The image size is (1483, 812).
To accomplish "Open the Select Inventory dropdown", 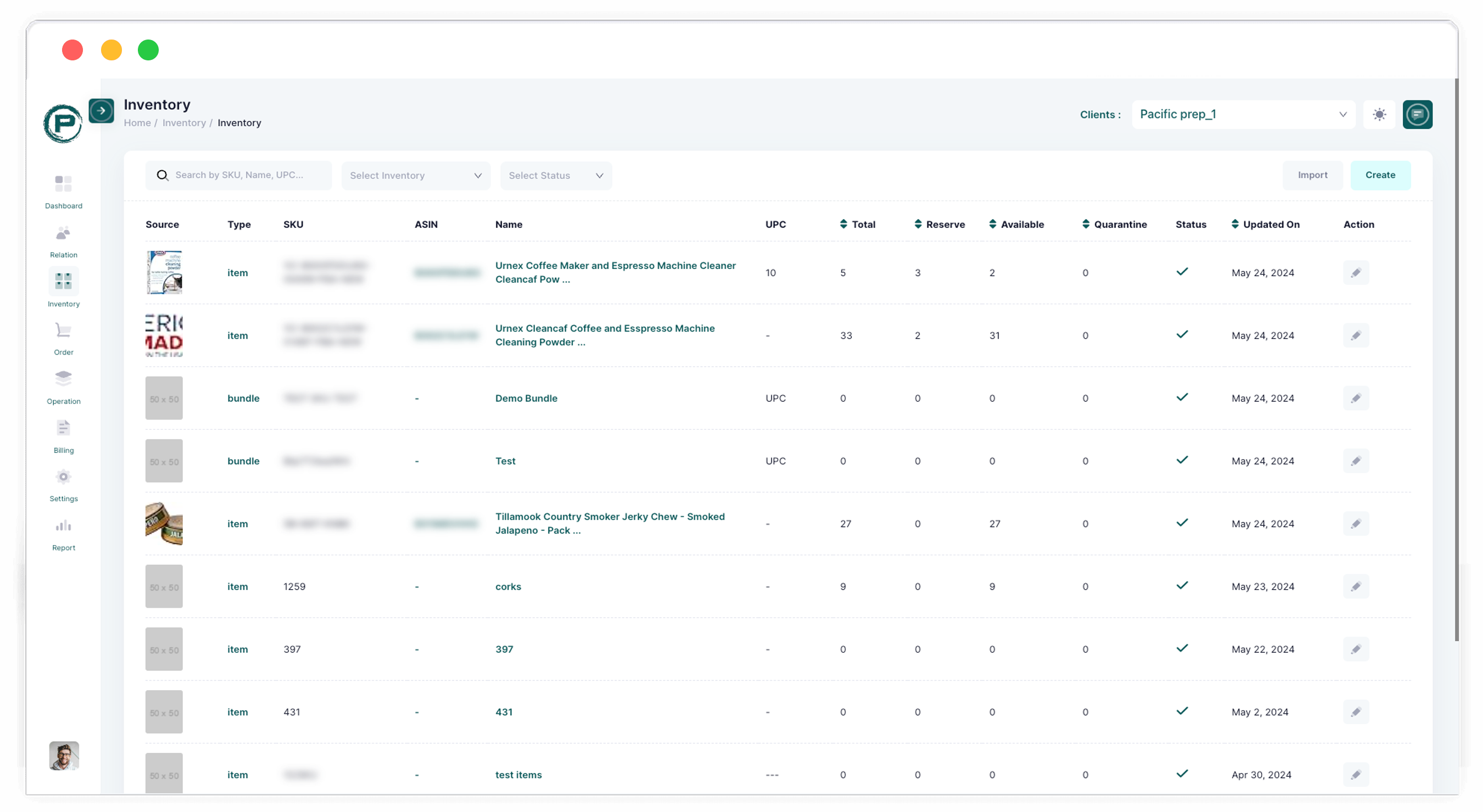I will (x=416, y=176).
